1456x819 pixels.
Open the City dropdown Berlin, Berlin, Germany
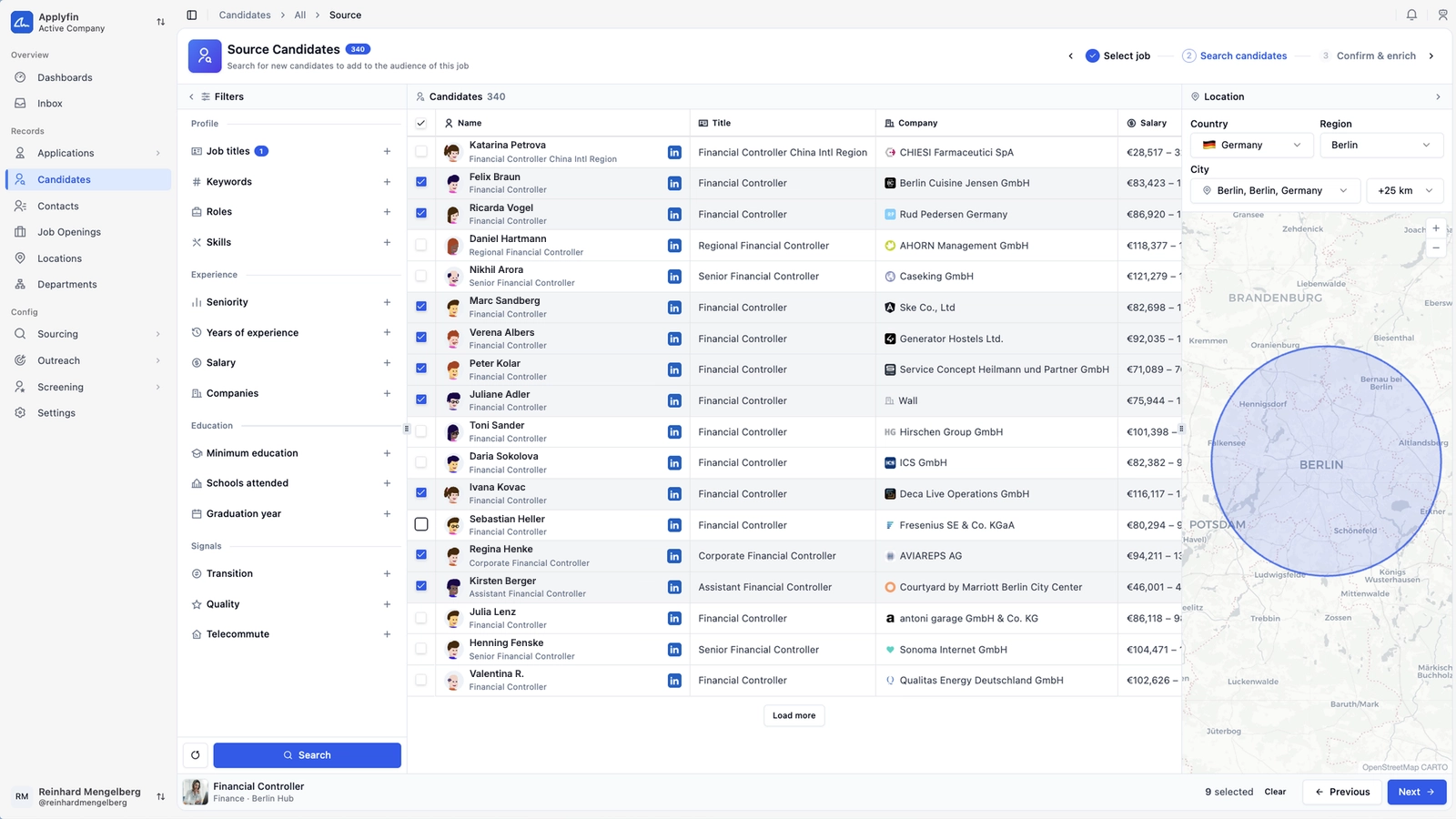[x=1275, y=191]
